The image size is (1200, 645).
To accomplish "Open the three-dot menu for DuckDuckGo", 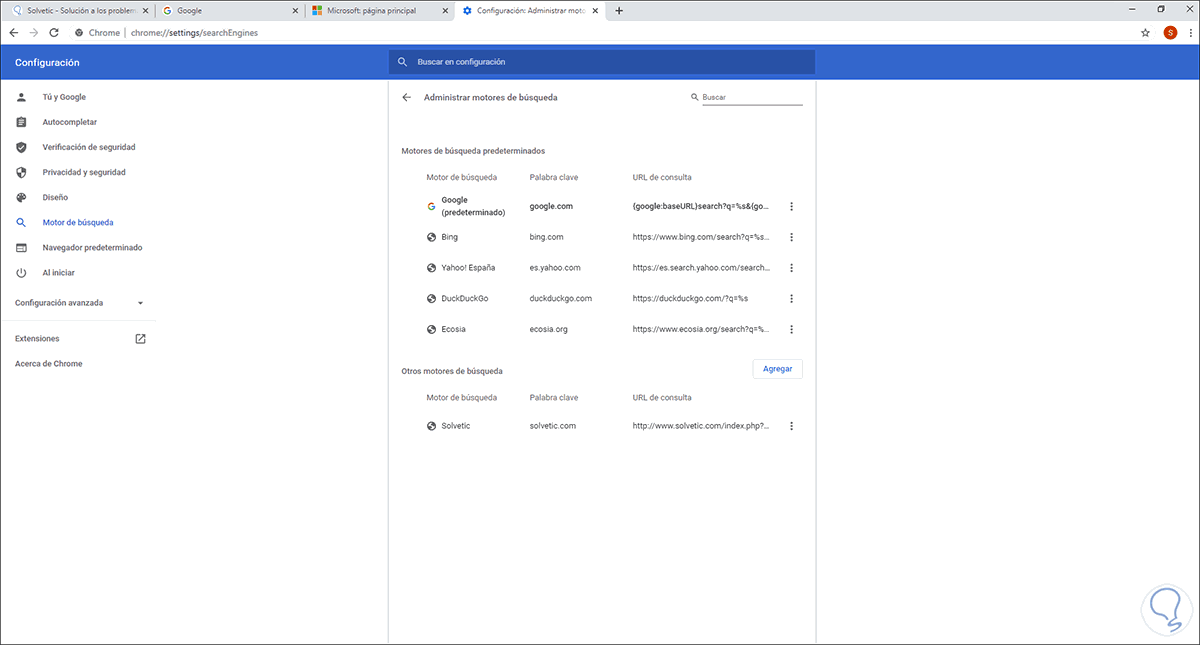I will click(791, 298).
